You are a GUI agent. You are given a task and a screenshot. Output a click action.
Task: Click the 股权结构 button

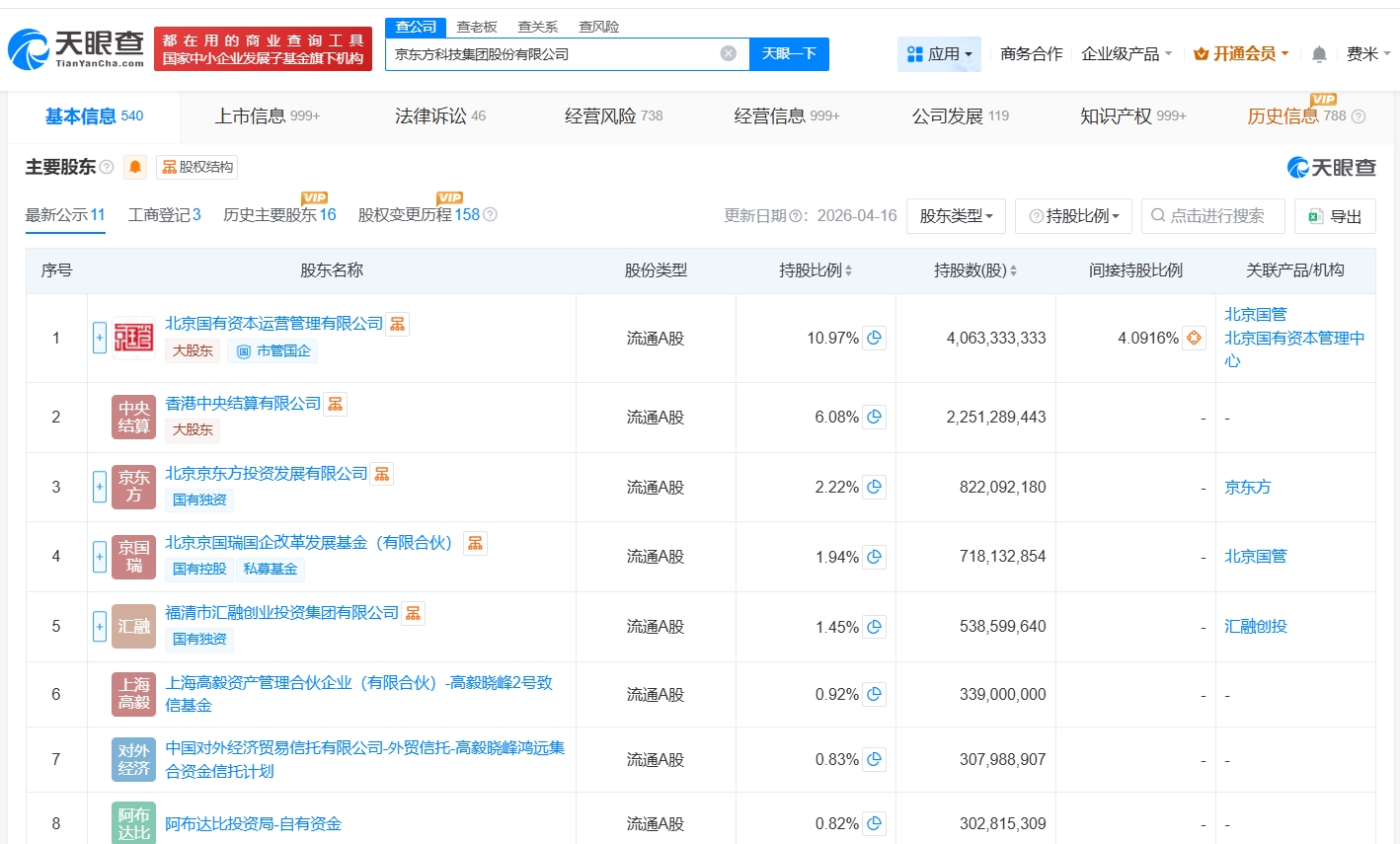(x=197, y=167)
